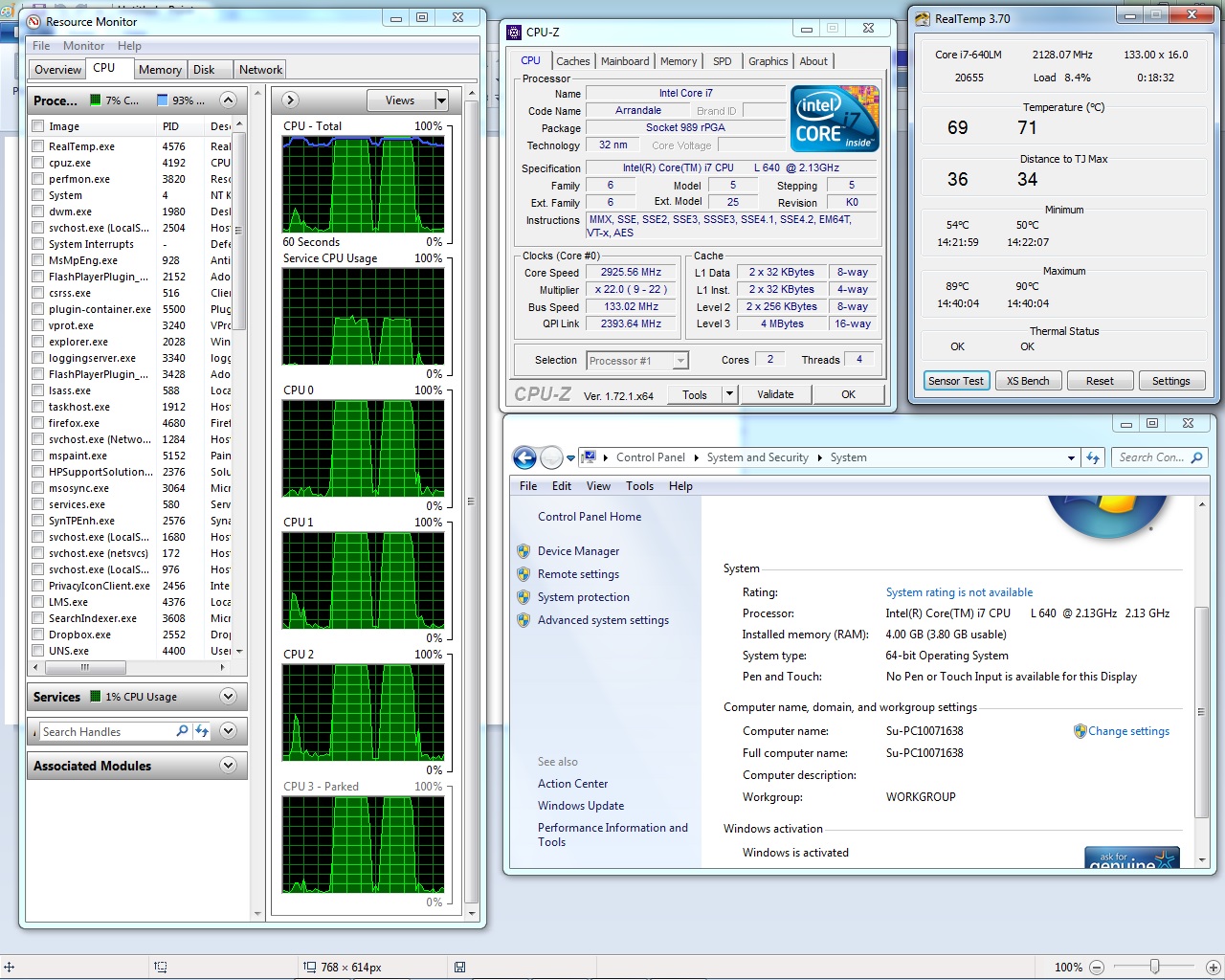Screen dimensions: 1225x980
Task: Click the PID column header
Action: click(180, 126)
